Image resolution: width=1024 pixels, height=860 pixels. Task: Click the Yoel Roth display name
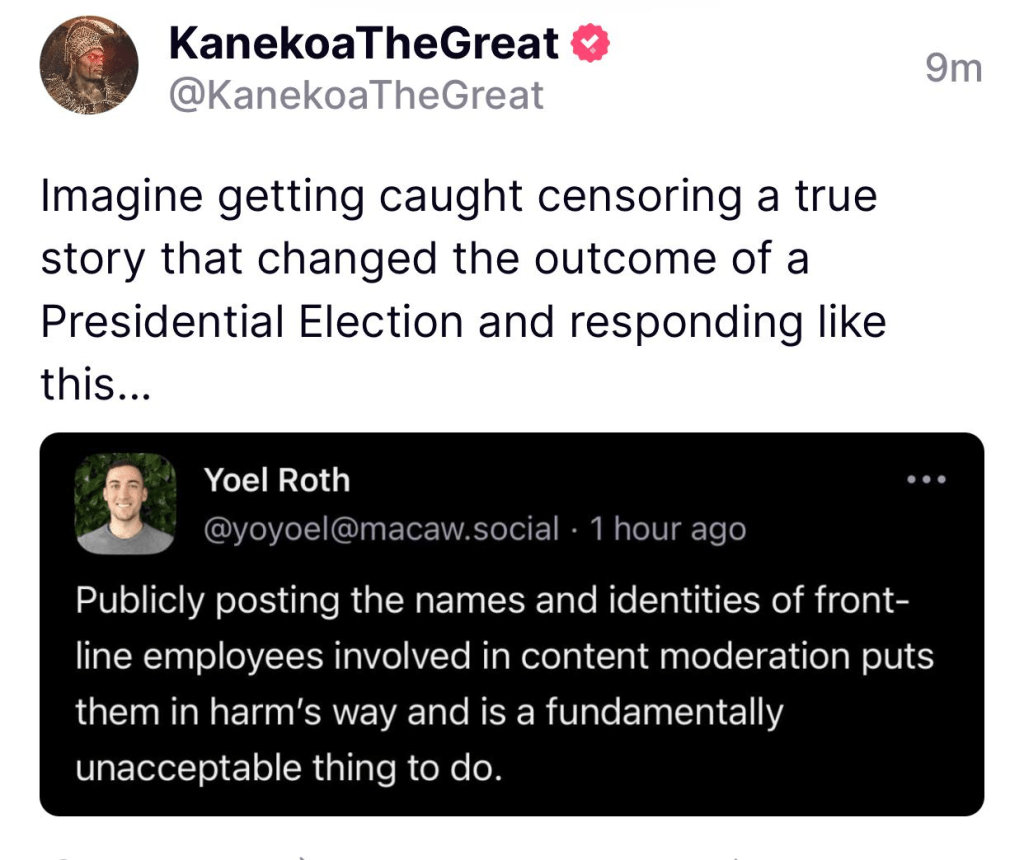[277, 481]
